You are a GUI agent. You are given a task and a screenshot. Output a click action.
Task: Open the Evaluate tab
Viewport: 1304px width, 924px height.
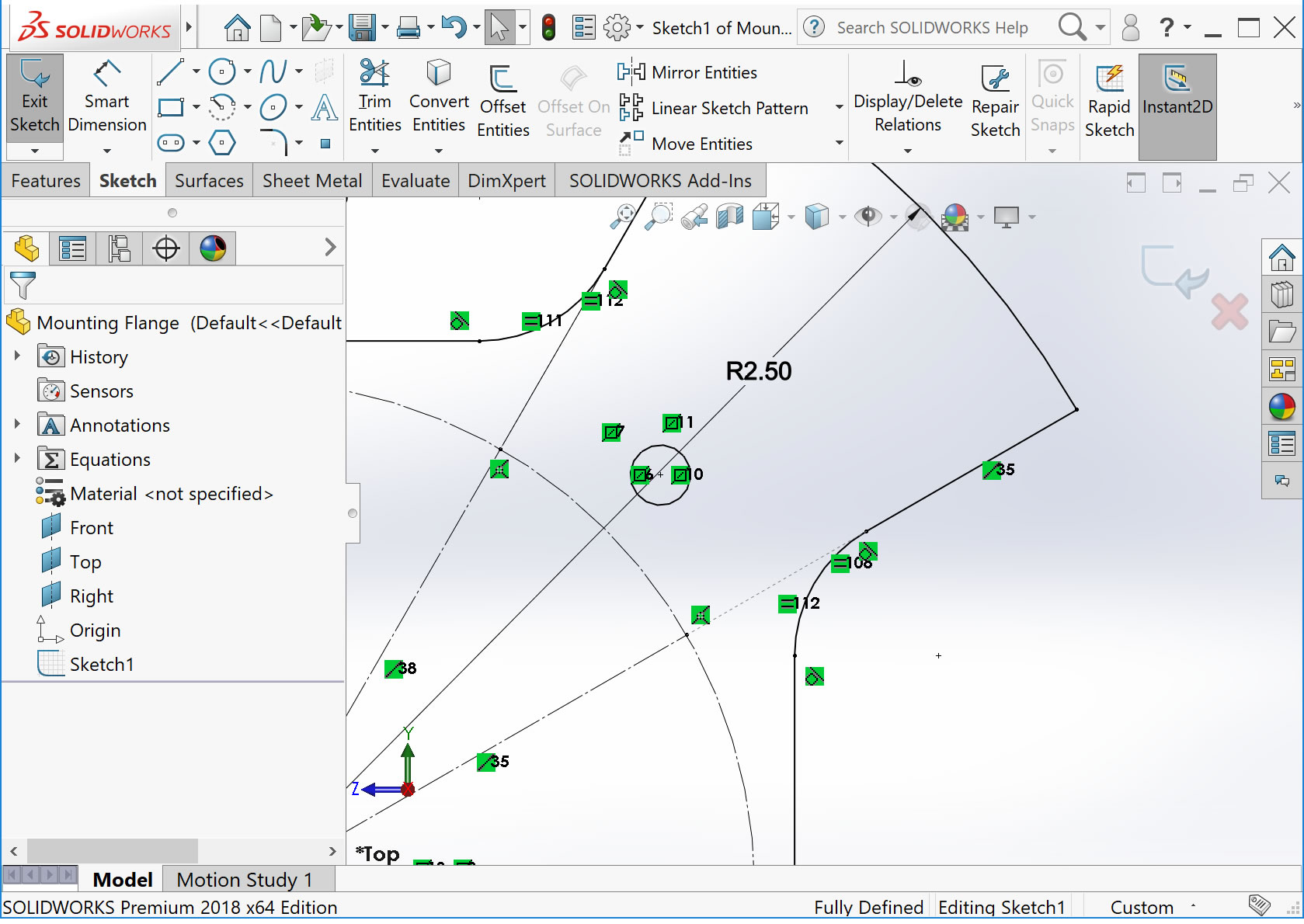coord(415,180)
